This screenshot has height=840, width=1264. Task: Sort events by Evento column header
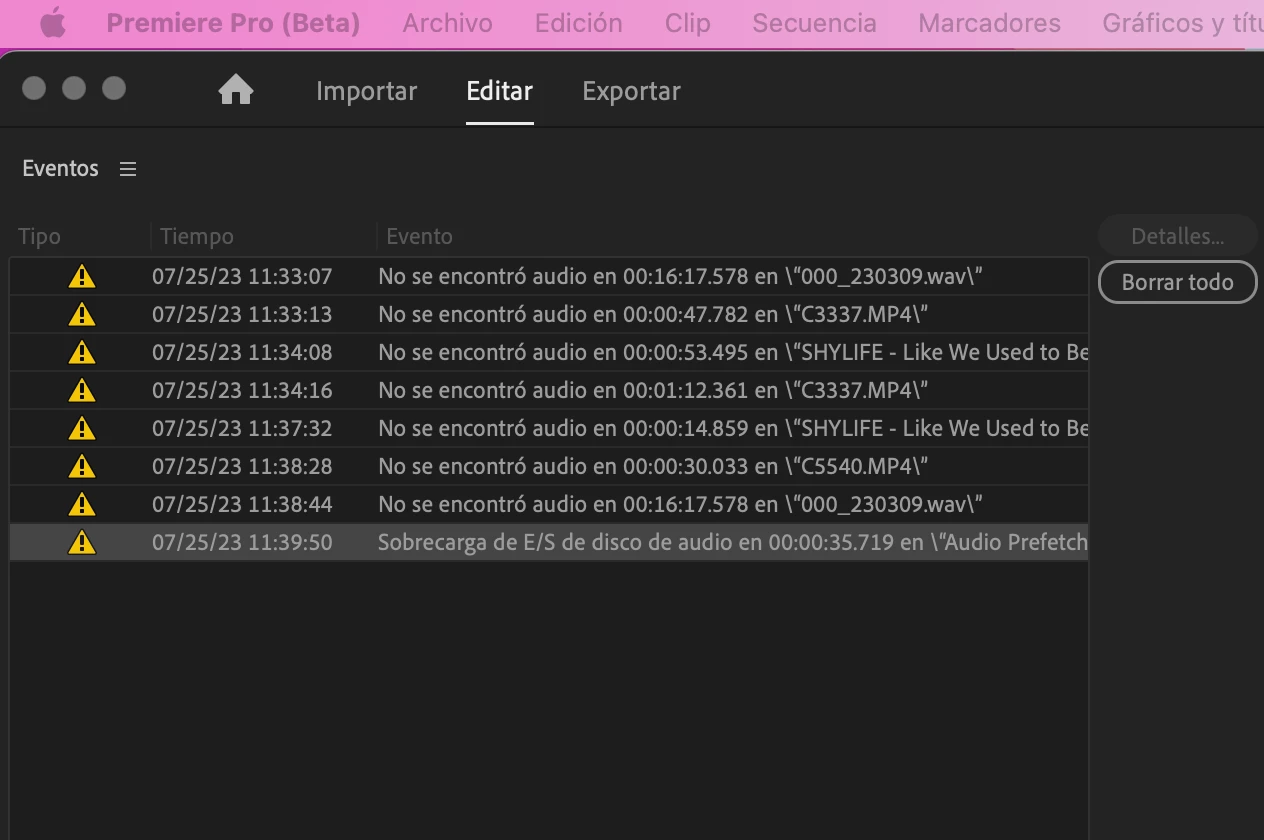coord(419,237)
